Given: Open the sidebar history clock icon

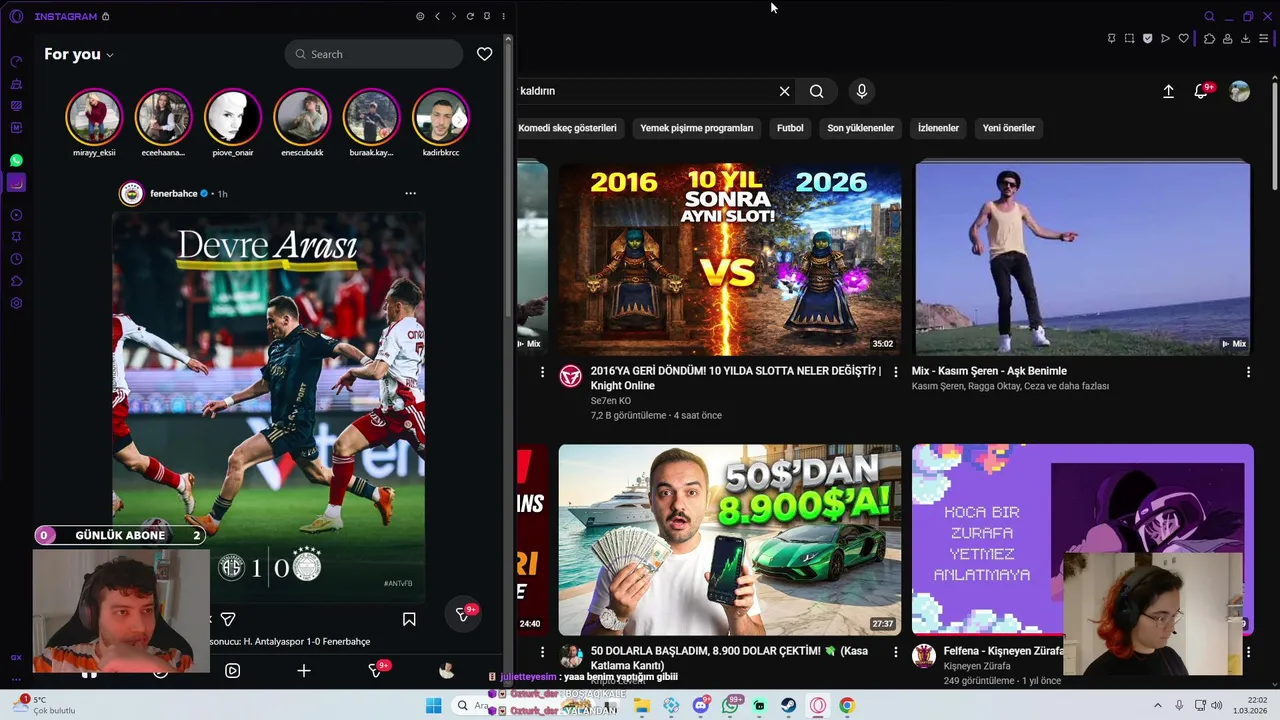Looking at the screenshot, I should [x=16, y=259].
